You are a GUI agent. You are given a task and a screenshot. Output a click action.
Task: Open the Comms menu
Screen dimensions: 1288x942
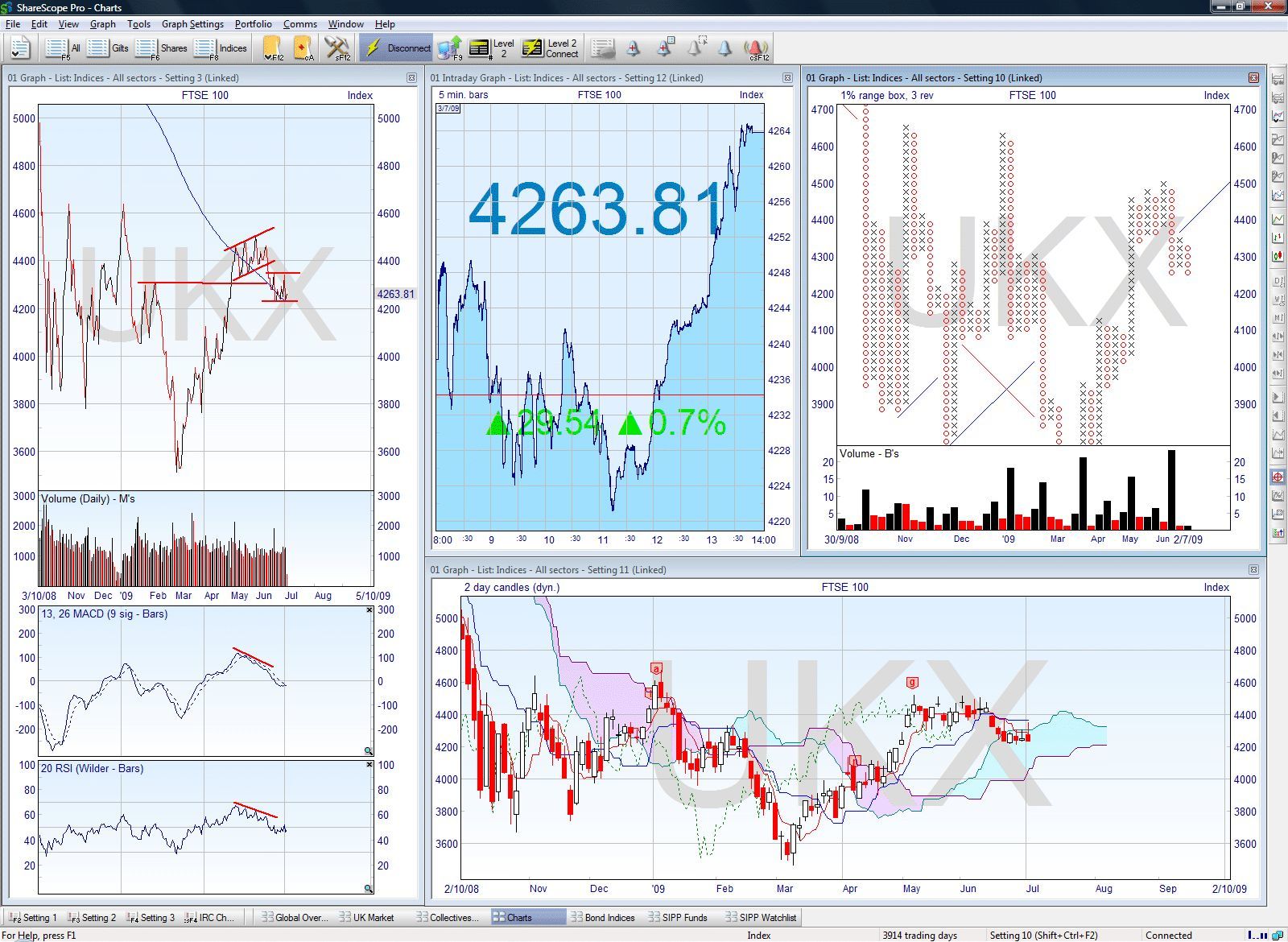pyautogui.click(x=299, y=24)
